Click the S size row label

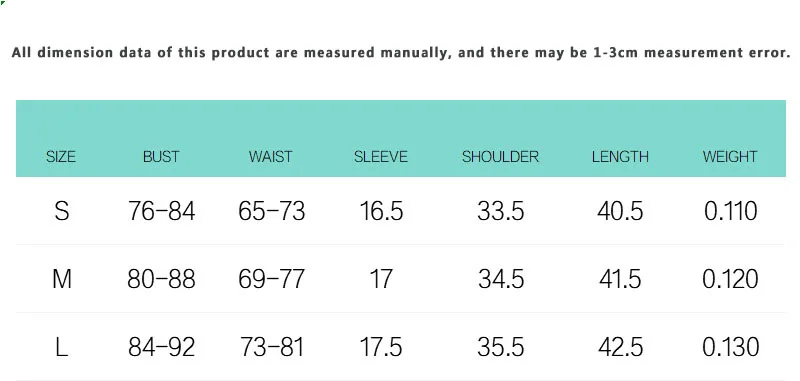coord(62,211)
